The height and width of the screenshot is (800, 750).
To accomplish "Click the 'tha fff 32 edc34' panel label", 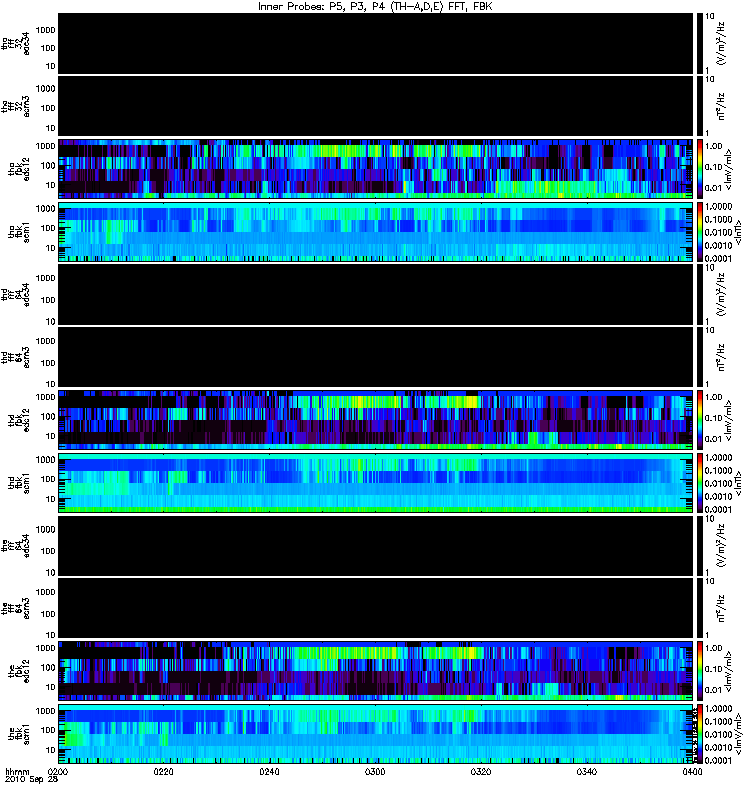I will coord(16,44).
